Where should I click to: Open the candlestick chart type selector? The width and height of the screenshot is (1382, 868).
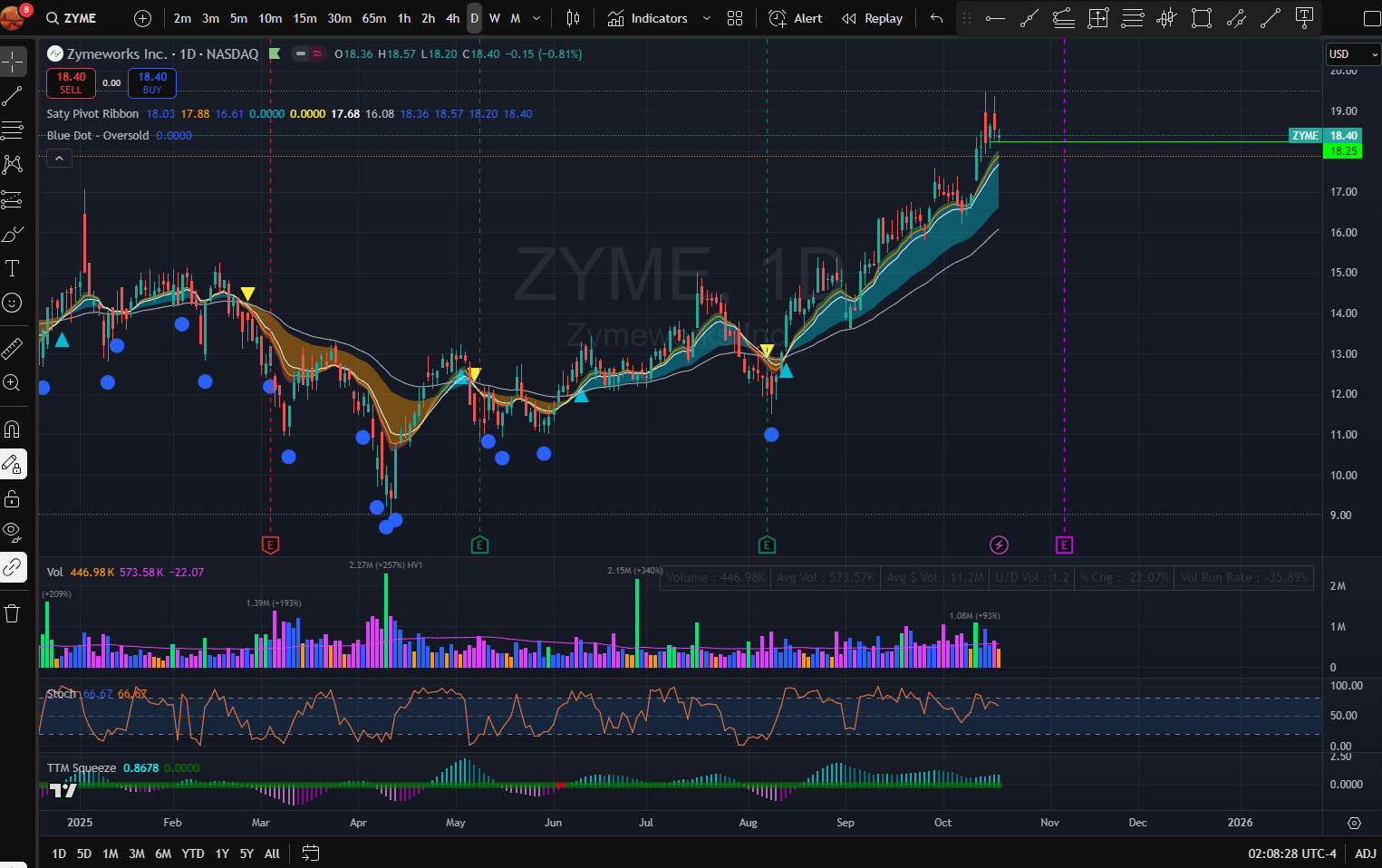point(573,18)
